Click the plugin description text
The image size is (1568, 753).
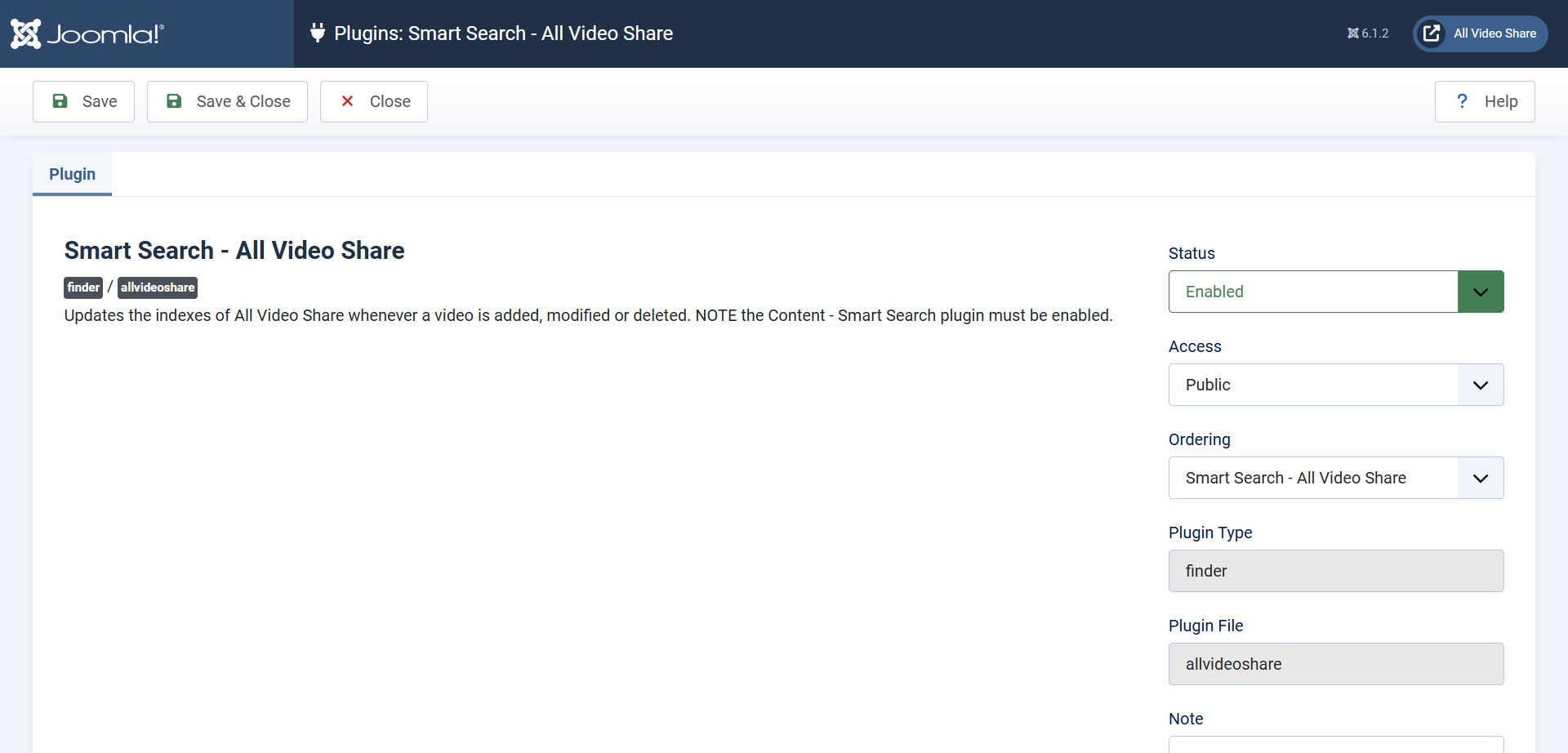coord(588,315)
